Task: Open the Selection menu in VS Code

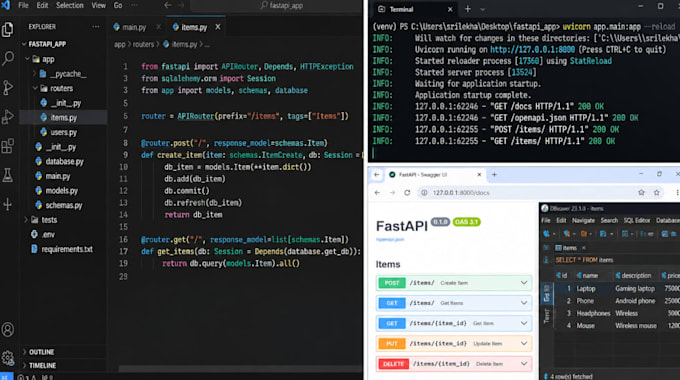Action: 69,5
